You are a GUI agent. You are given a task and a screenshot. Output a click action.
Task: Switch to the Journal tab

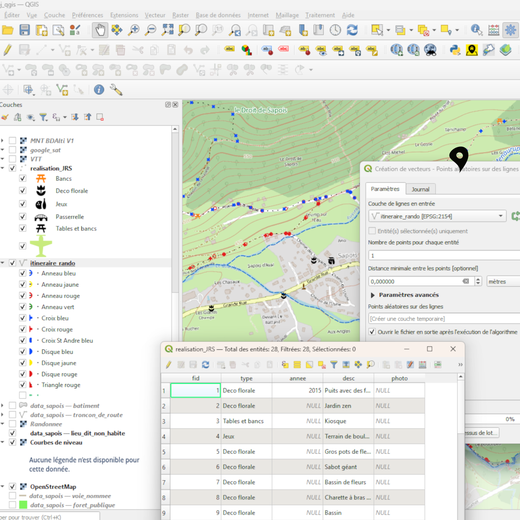click(420, 189)
